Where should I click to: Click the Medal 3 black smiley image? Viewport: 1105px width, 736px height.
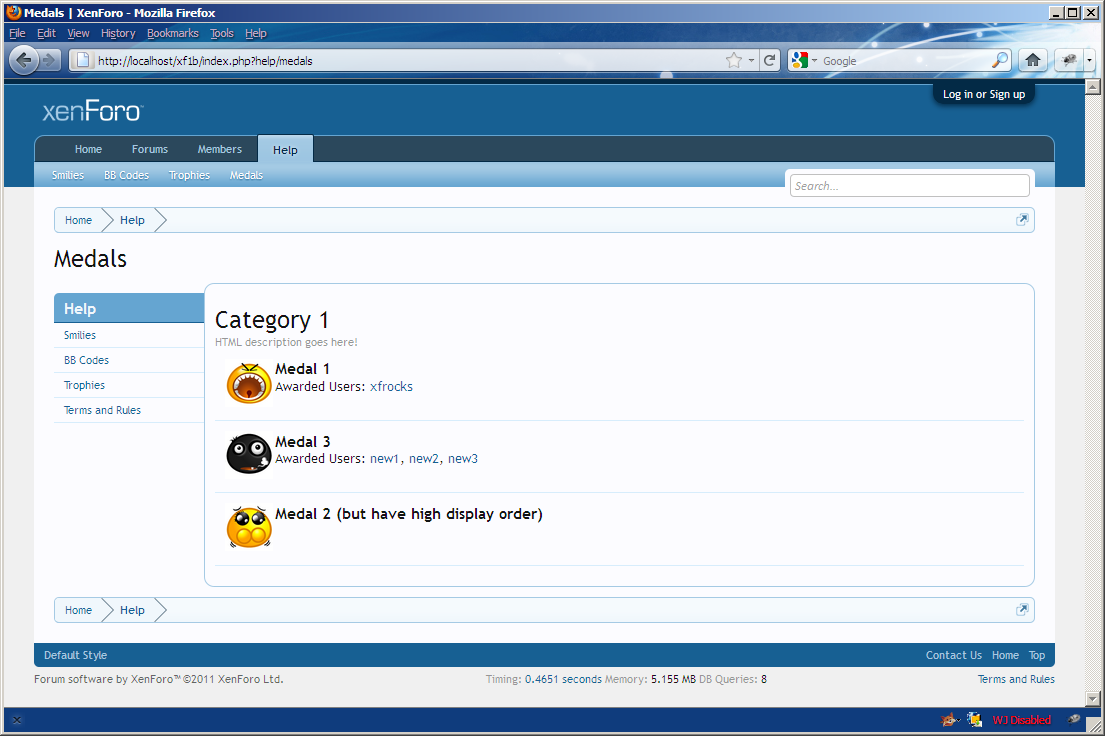(249, 455)
